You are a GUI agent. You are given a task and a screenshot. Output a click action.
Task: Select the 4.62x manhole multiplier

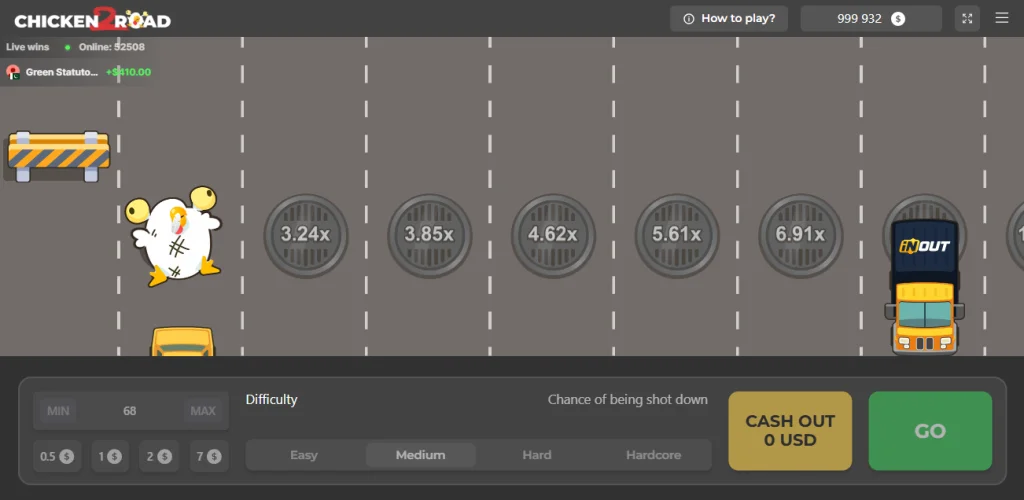[x=553, y=235]
